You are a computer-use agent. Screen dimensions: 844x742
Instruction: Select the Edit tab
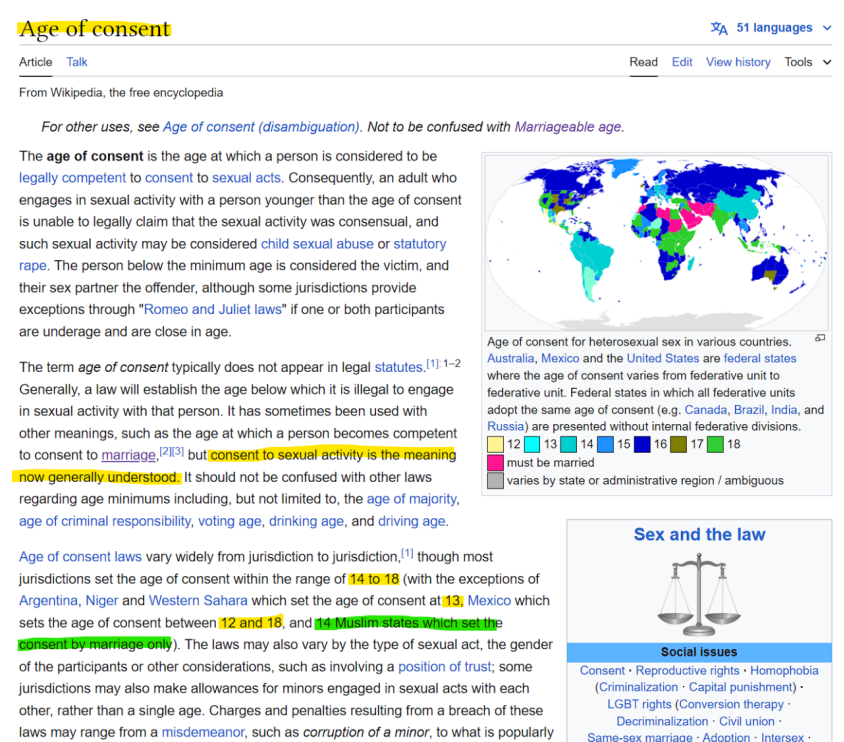click(x=682, y=62)
